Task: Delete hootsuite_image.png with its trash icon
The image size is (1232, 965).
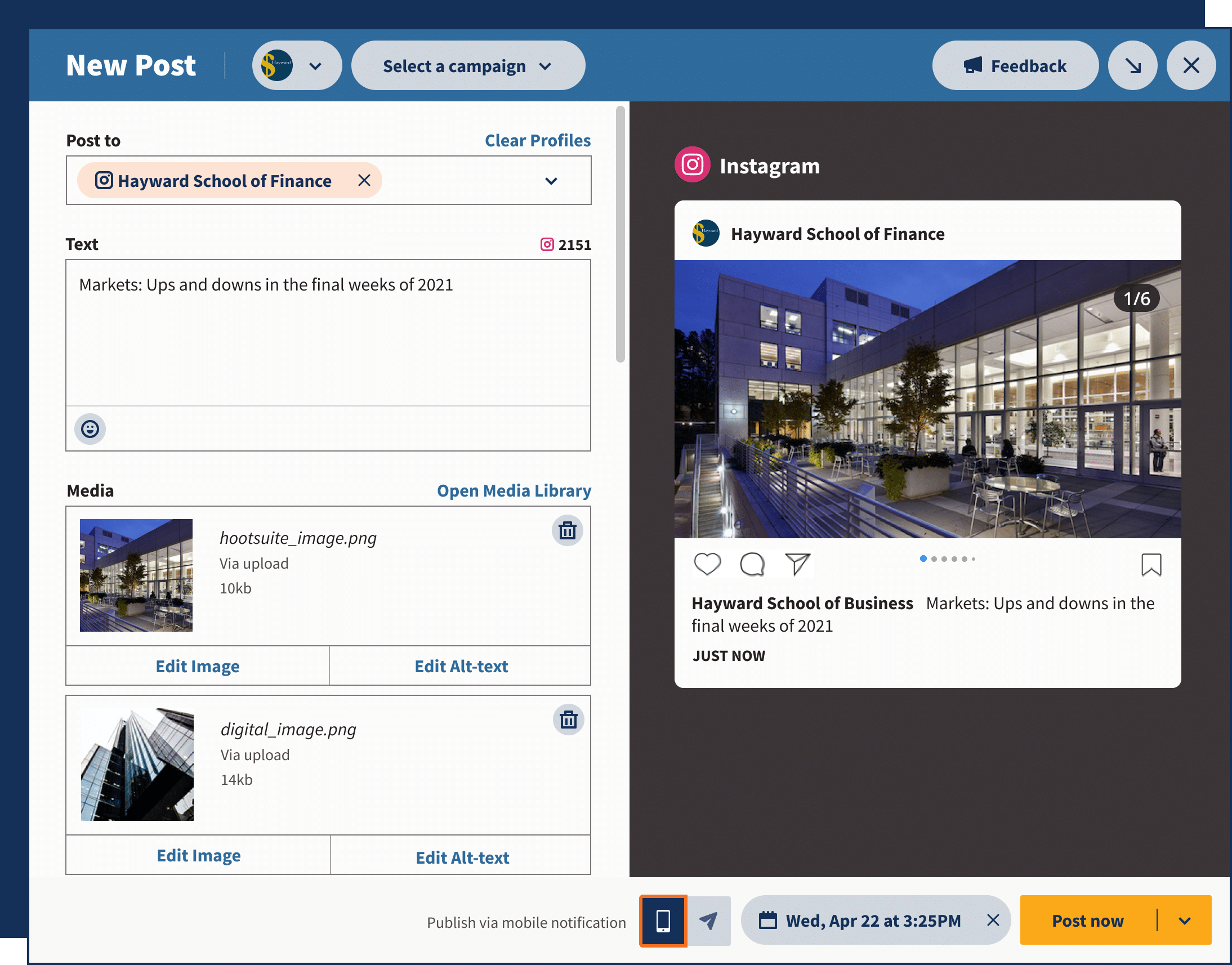Action: [567, 530]
